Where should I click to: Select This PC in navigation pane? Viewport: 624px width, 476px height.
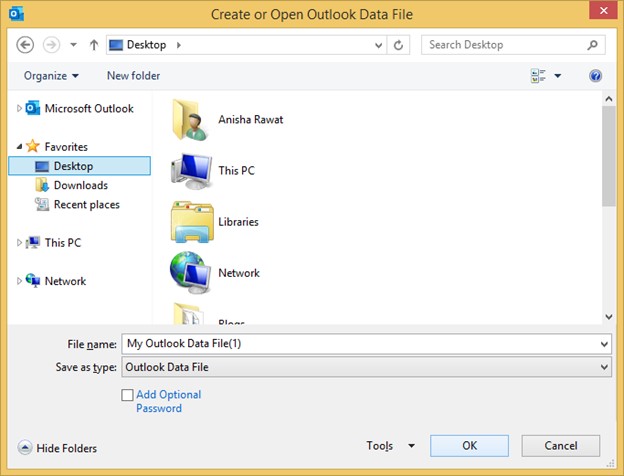(53, 242)
